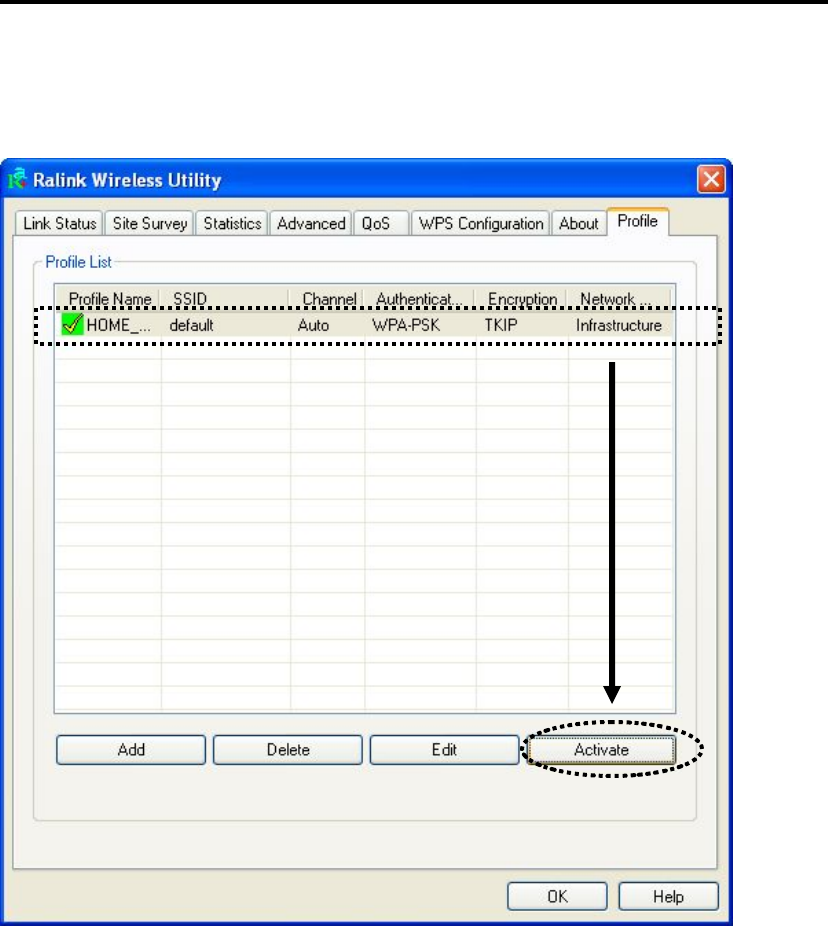Screen dimensions: 828x926
Task: Go to the Statistics tab
Action: tap(232, 223)
